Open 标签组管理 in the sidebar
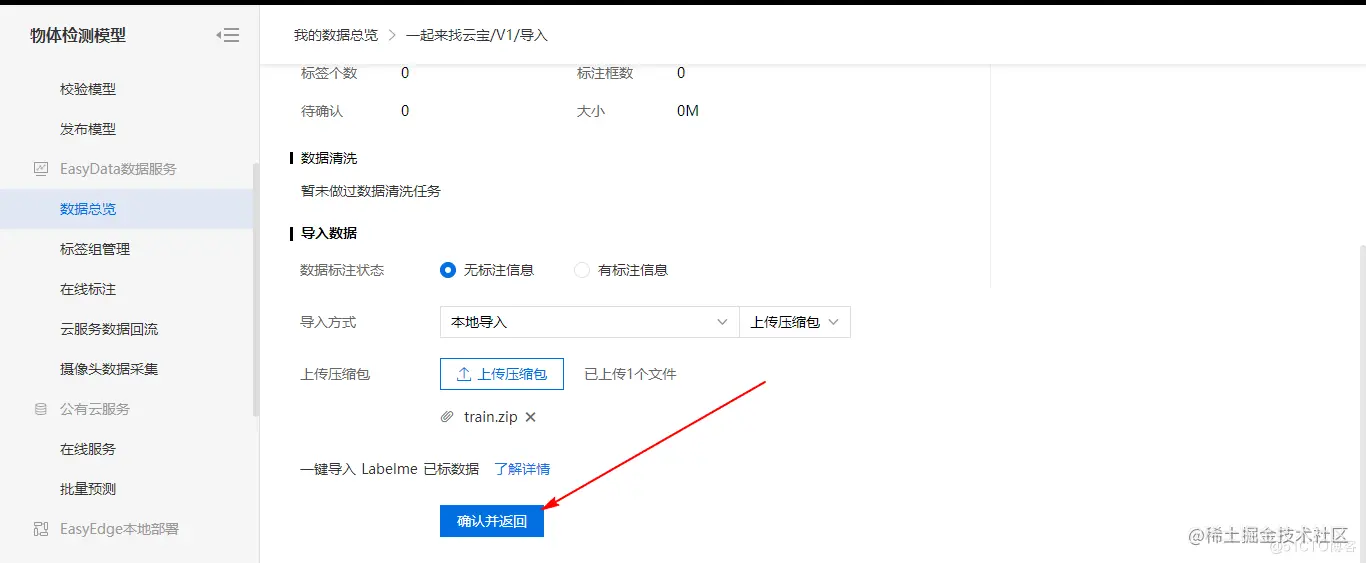 pos(95,249)
